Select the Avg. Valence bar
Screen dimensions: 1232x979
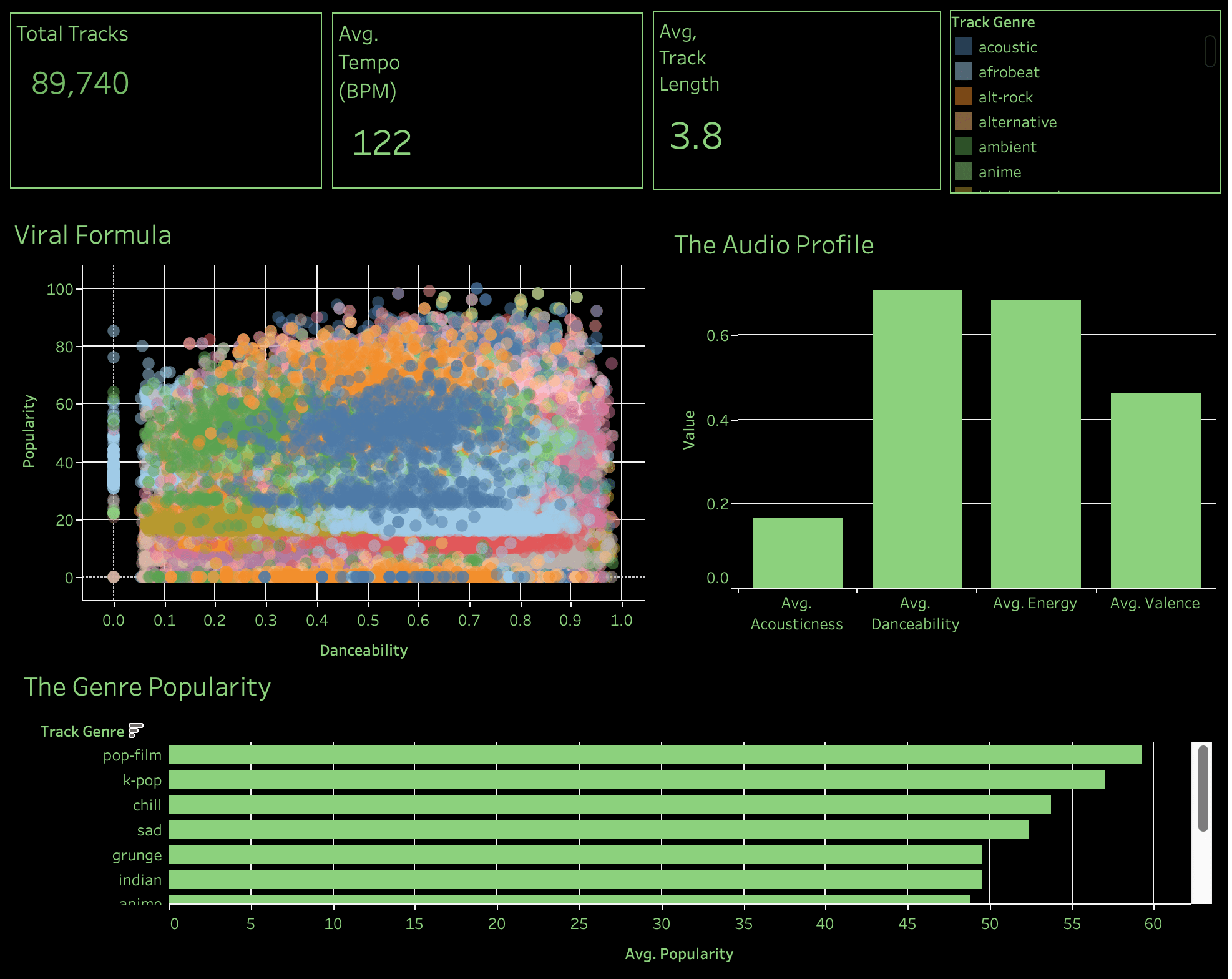coord(1156,491)
